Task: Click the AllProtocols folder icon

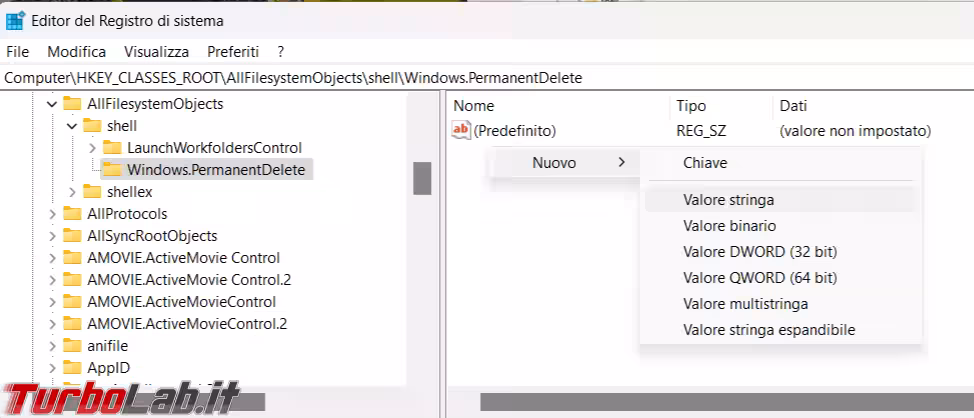Action: pos(72,214)
